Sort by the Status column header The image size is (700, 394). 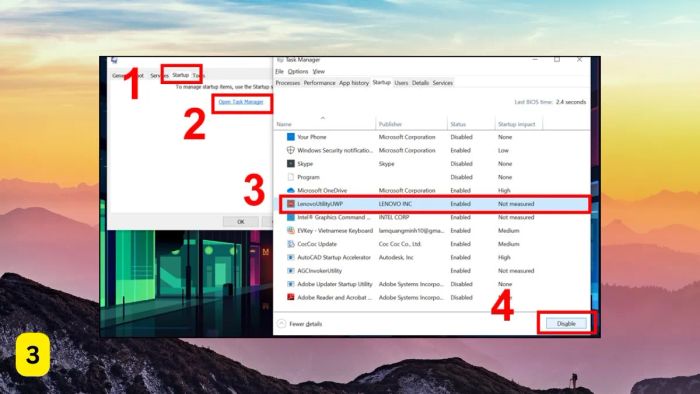(458, 124)
